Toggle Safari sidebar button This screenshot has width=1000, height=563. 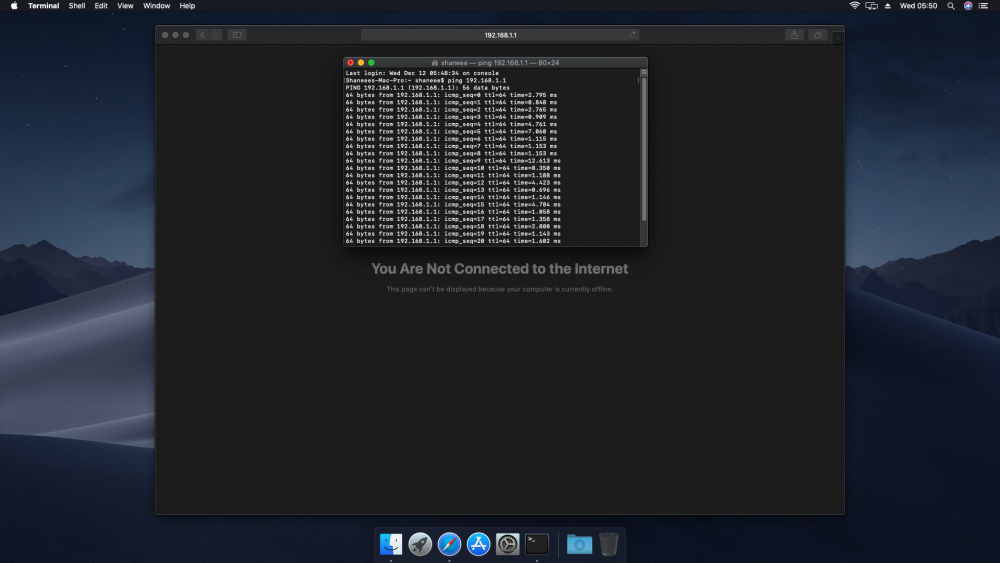click(x=237, y=35)
